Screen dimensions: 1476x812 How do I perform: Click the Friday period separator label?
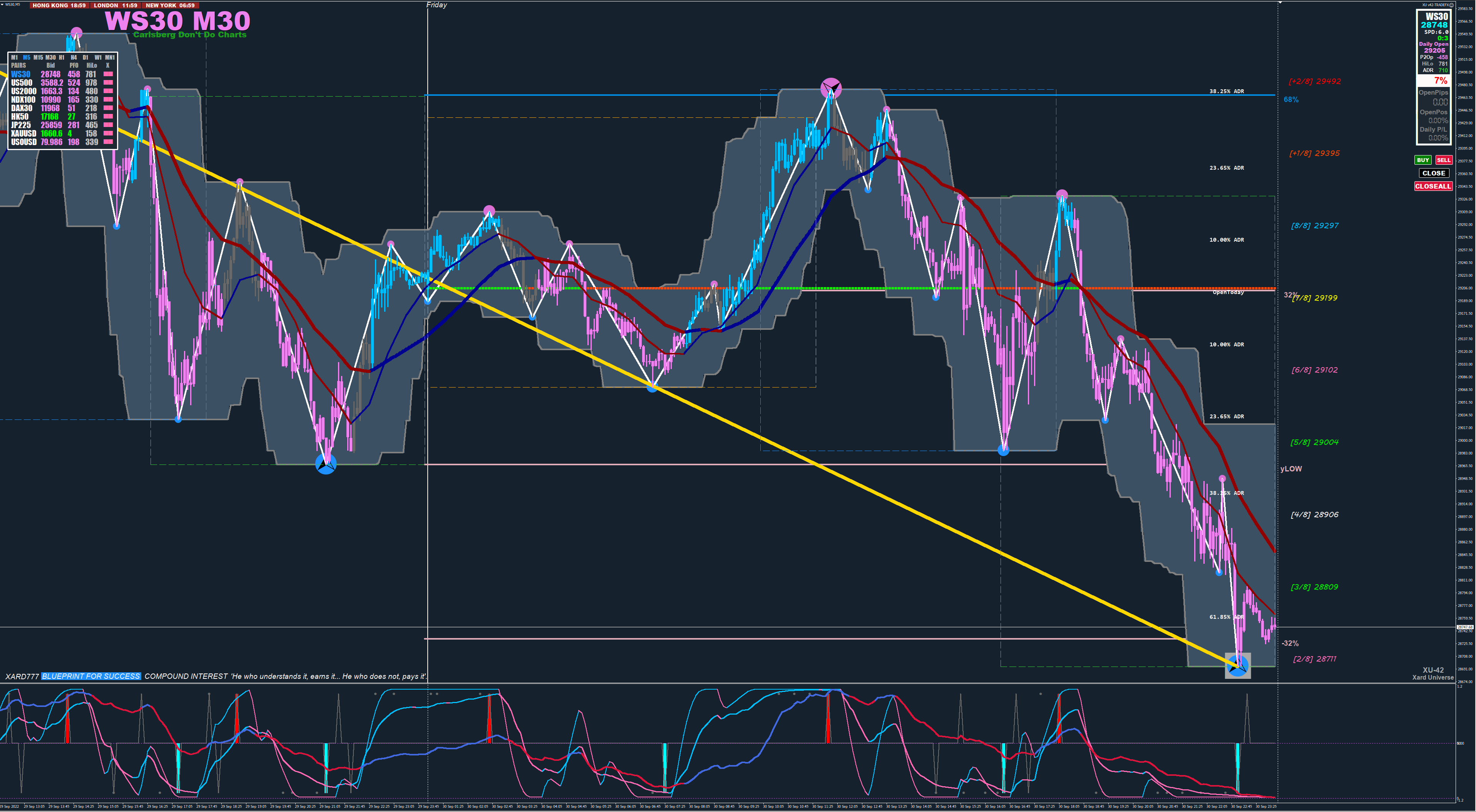(x=437, y=5)
